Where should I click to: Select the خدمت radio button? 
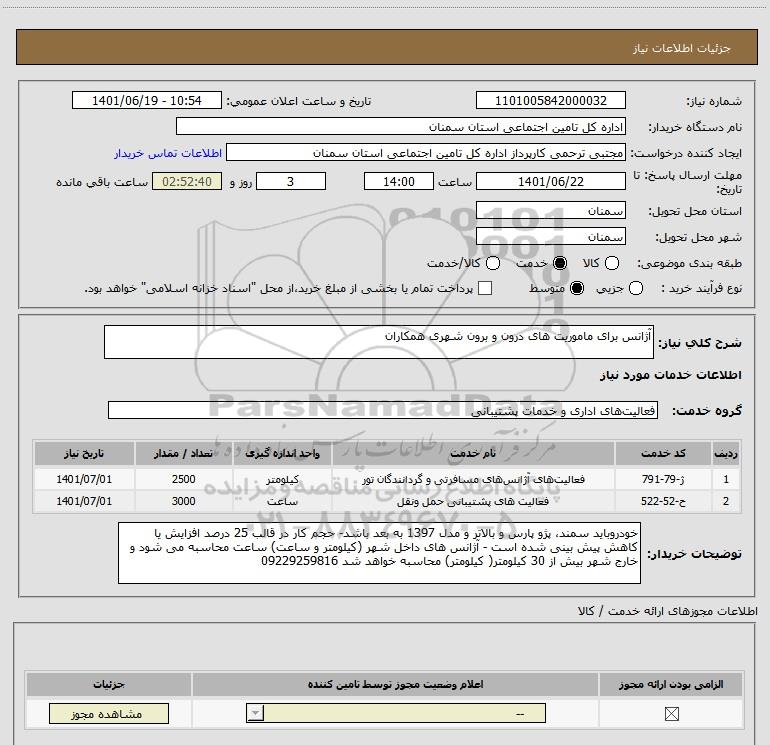560,263
